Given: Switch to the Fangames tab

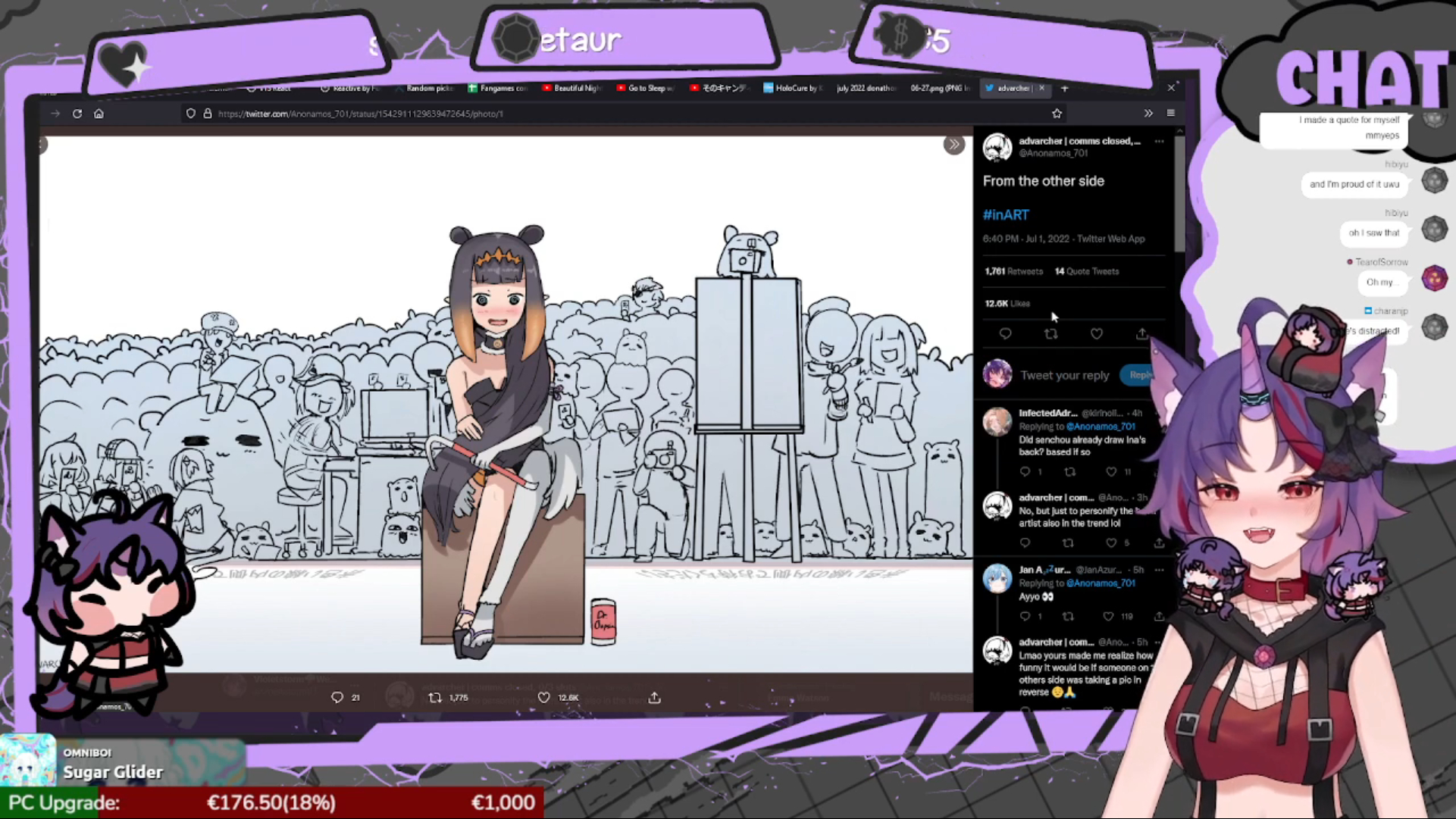Looking at the screenshot, I should (x=497, y=89).
